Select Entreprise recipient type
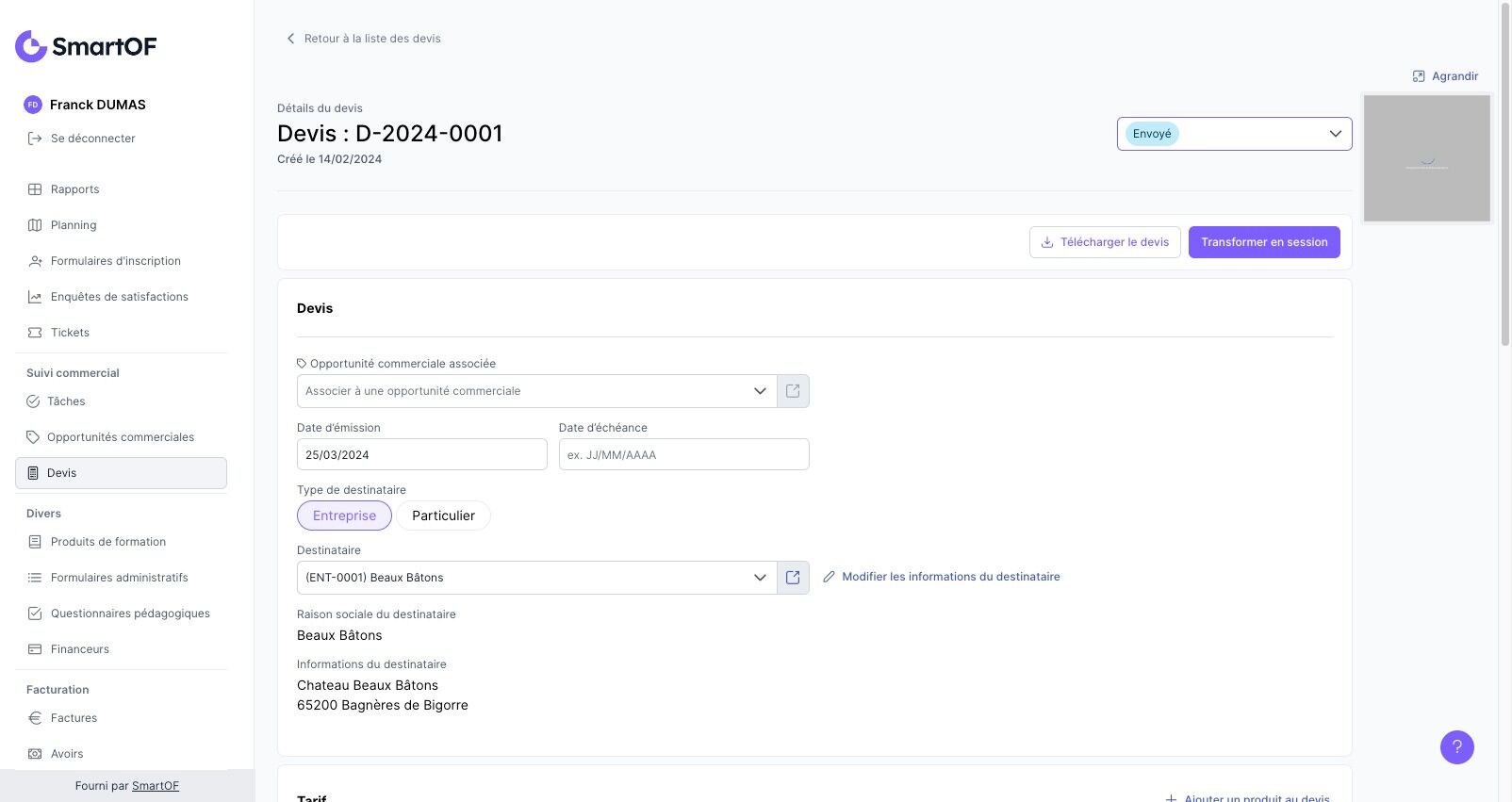Screen dimensions: 1512x802 (344, 516)
